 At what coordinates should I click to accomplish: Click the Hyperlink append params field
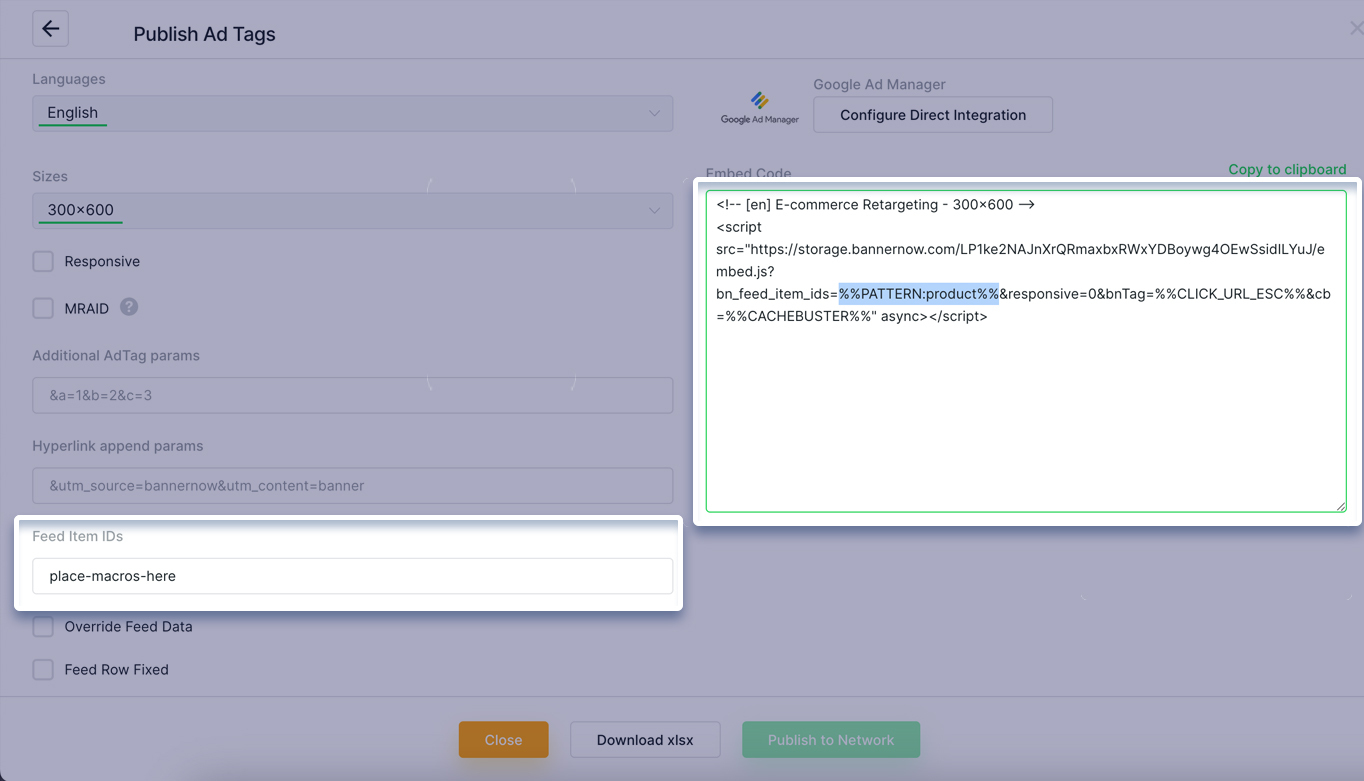click(352, 486)
